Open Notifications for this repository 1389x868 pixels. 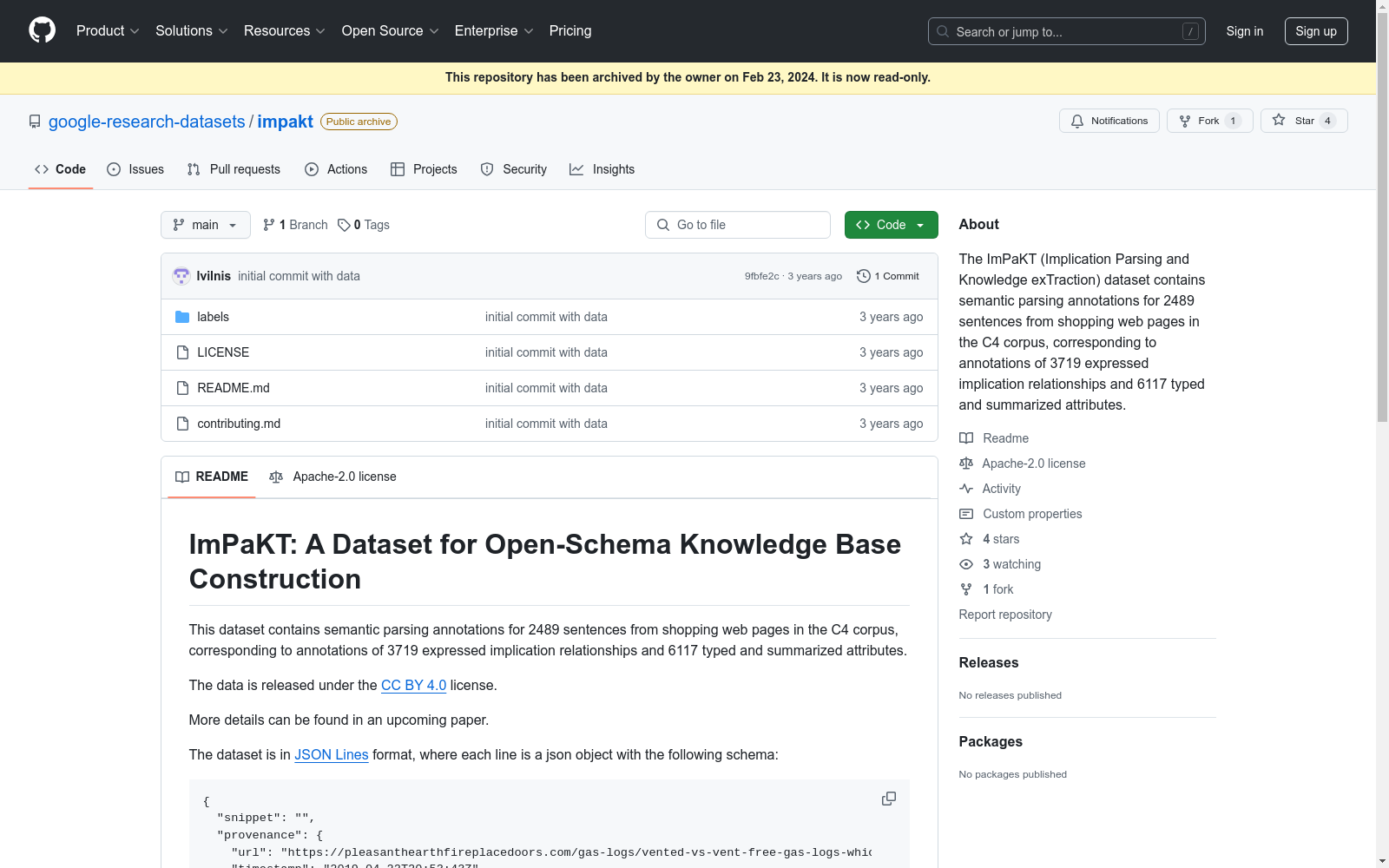(1109, 121)
